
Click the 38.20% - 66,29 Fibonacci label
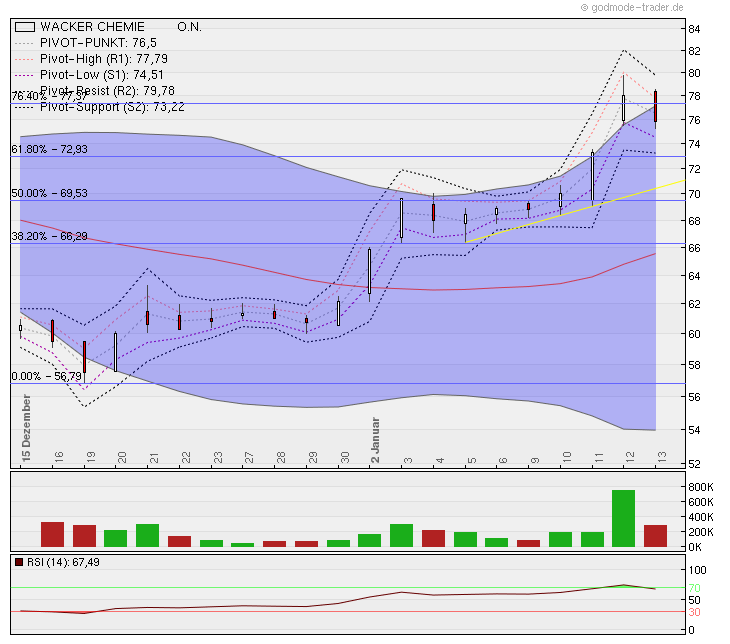click(x=49, y=236)
